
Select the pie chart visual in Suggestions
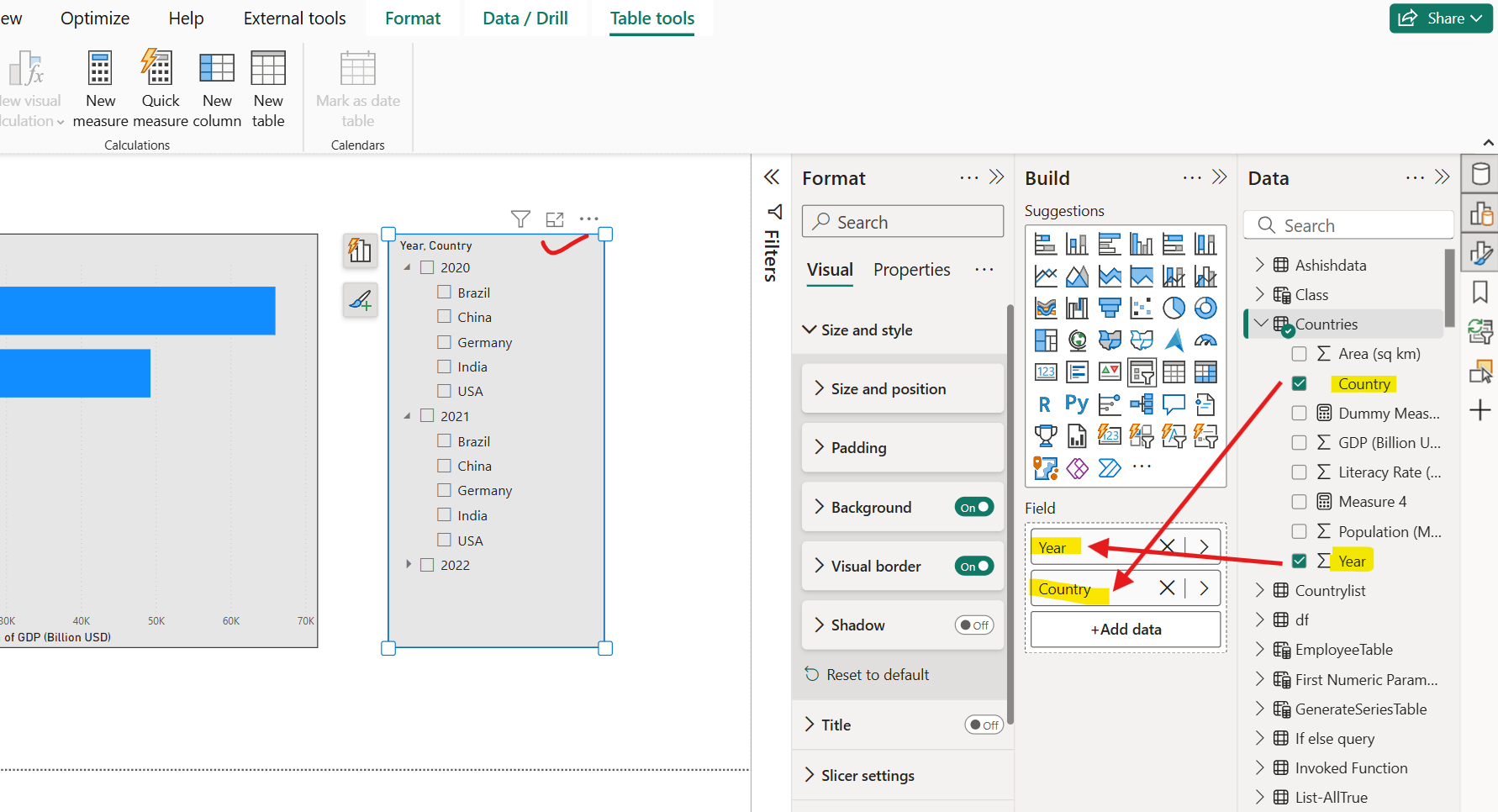tap(1174, 308)
